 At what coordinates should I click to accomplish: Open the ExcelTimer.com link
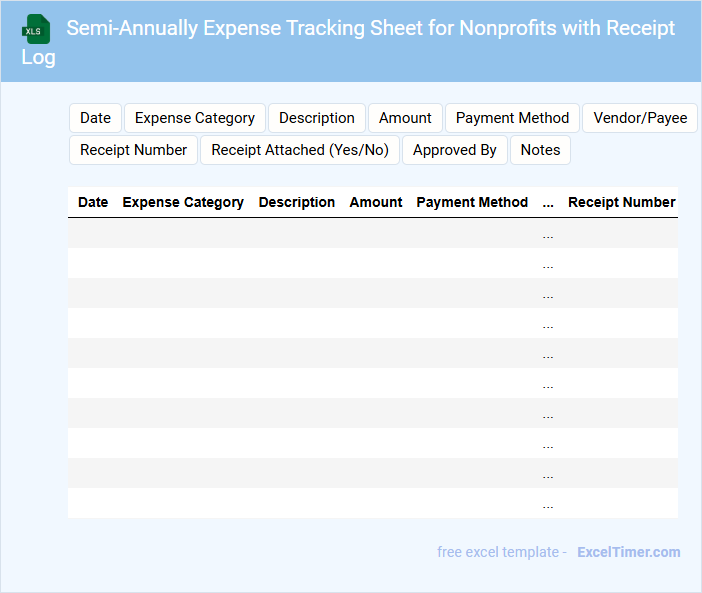(628, 552)
